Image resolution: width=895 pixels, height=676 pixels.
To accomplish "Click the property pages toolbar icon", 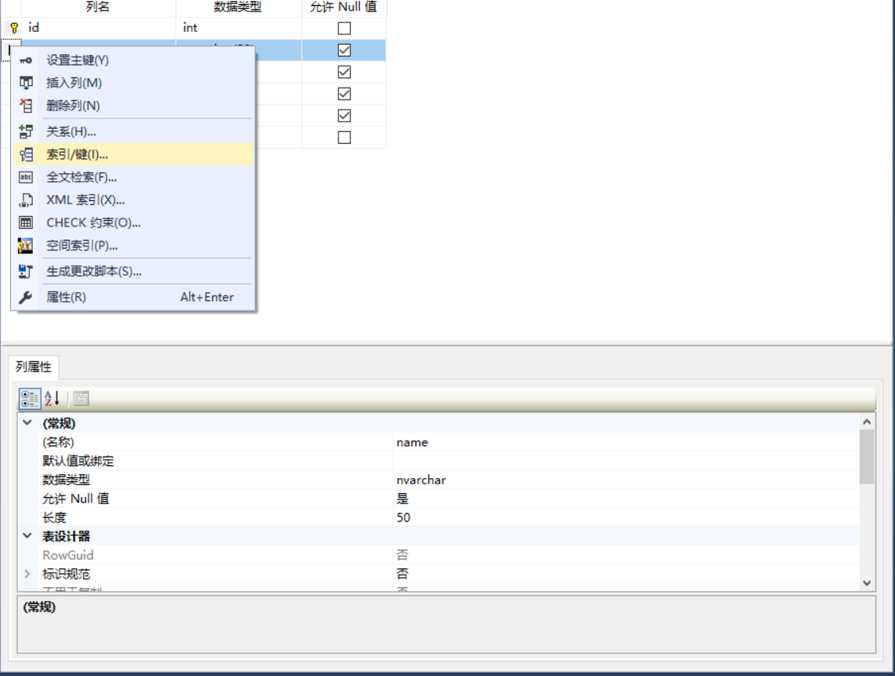I will [81, 399].
